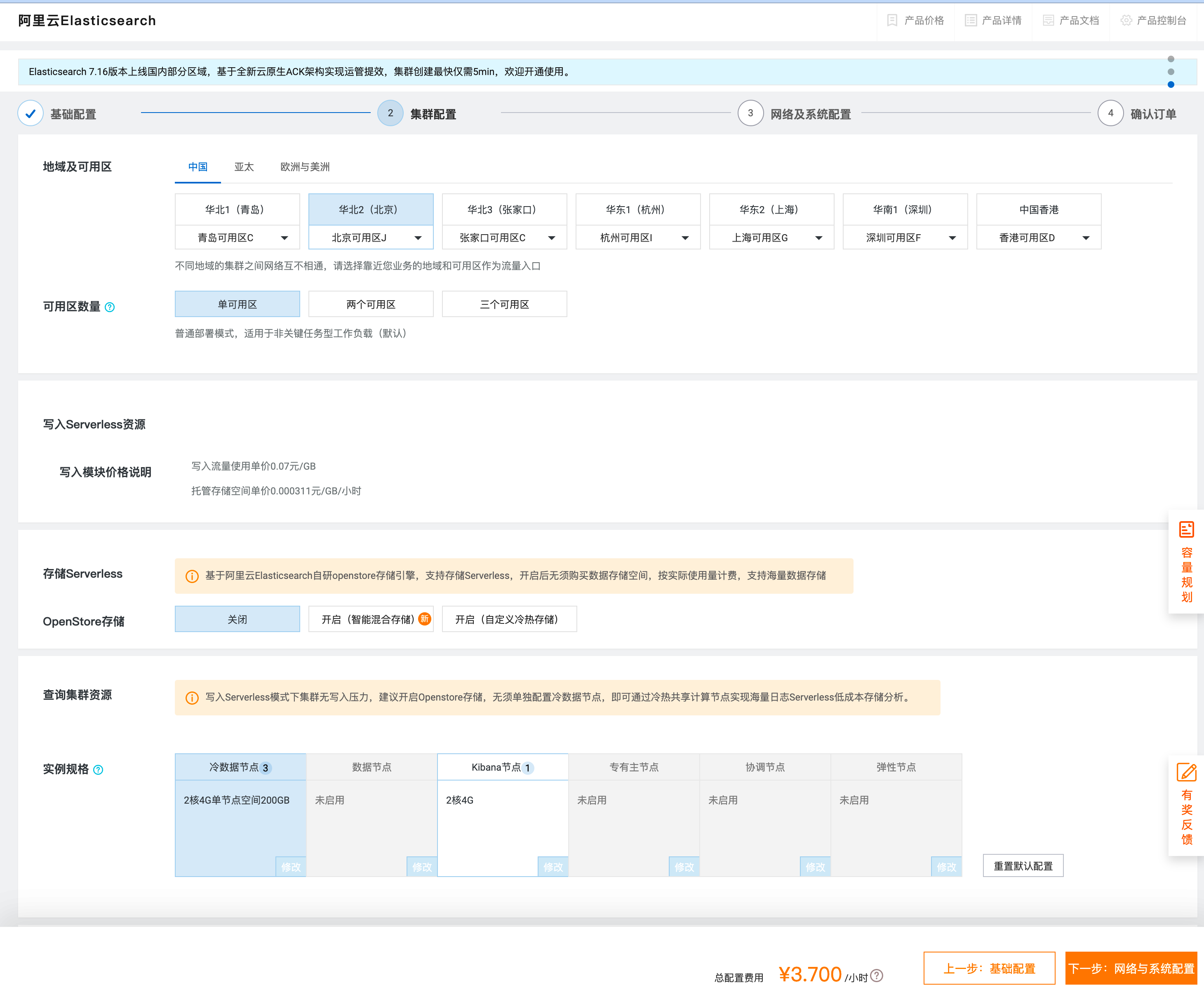
Task: Open 产品文档 documentation icon
Action: tap(1048, 21)
